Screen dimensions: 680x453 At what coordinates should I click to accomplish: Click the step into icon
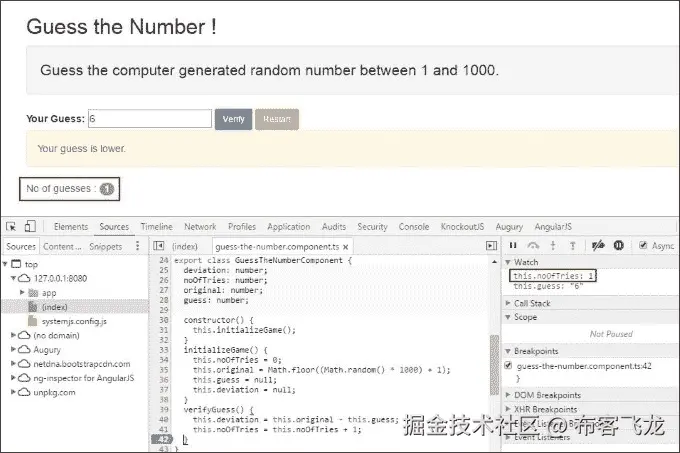pyautogui.click(x=552, y=245)
